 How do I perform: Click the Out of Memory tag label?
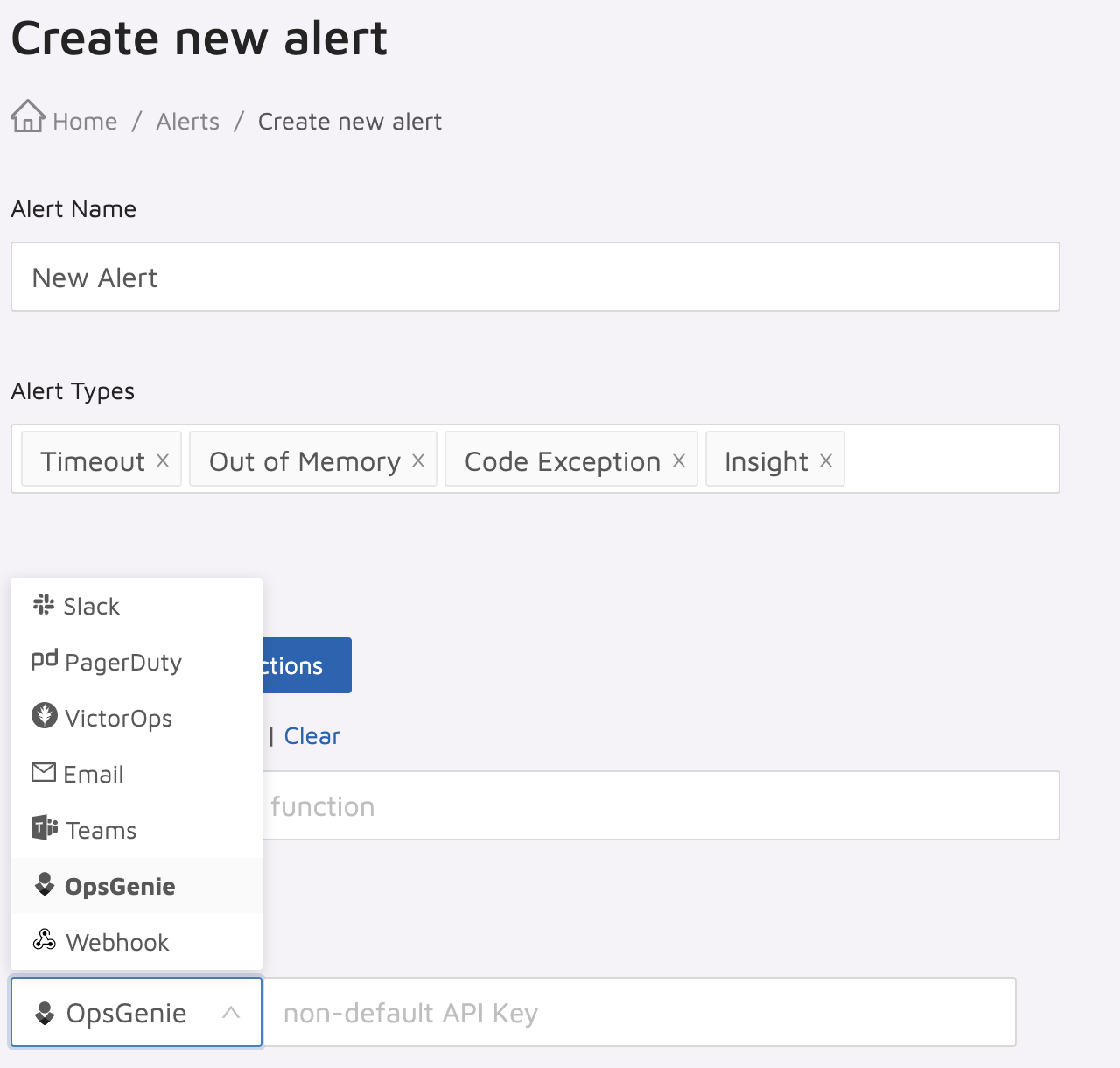304,461
